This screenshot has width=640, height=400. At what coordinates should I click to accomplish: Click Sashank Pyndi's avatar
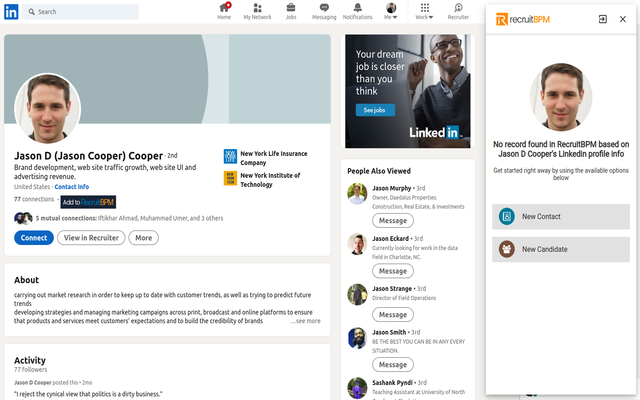pos(357,388)
